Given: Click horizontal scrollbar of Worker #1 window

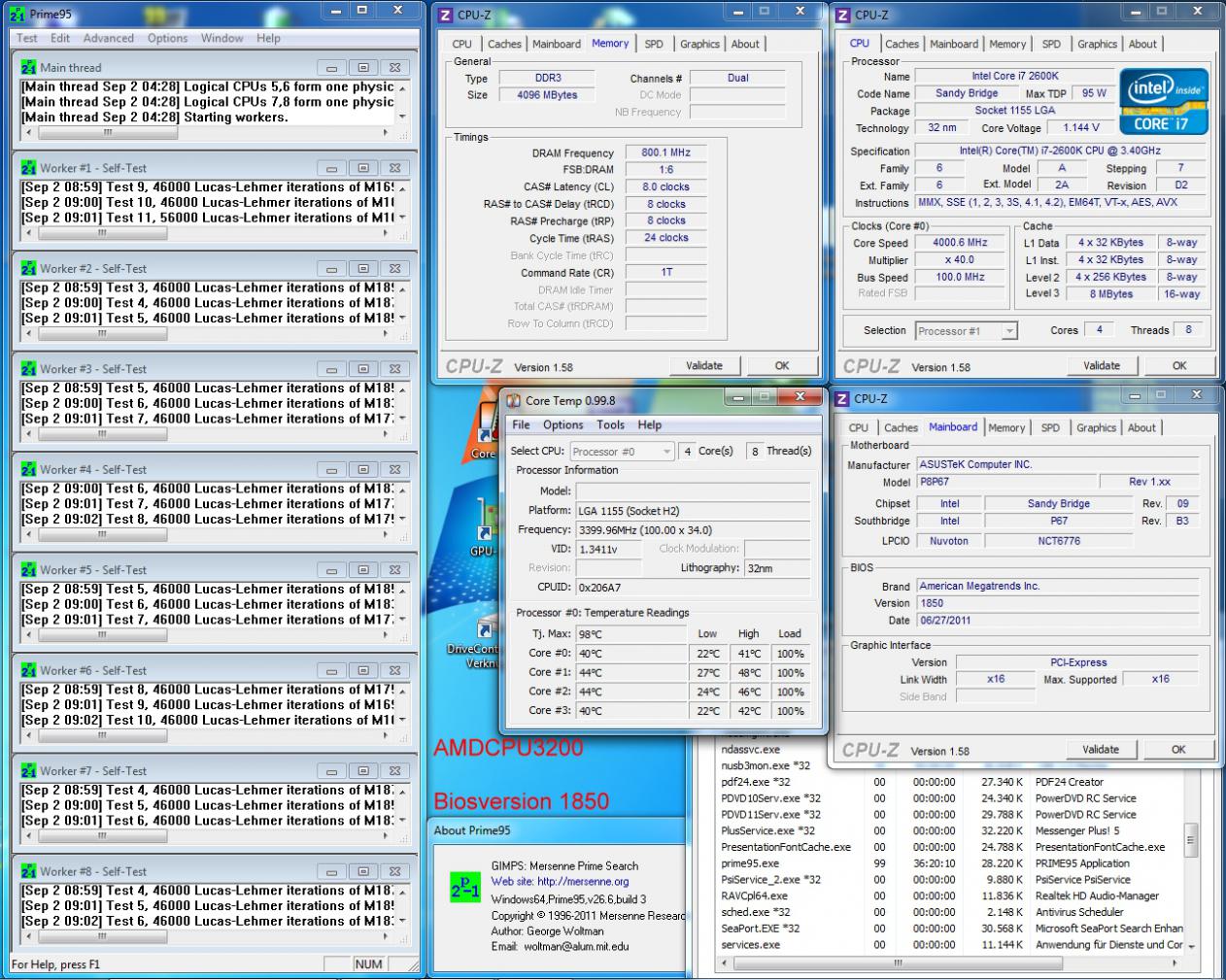Looking at the screenshot, I should [208, 233].
